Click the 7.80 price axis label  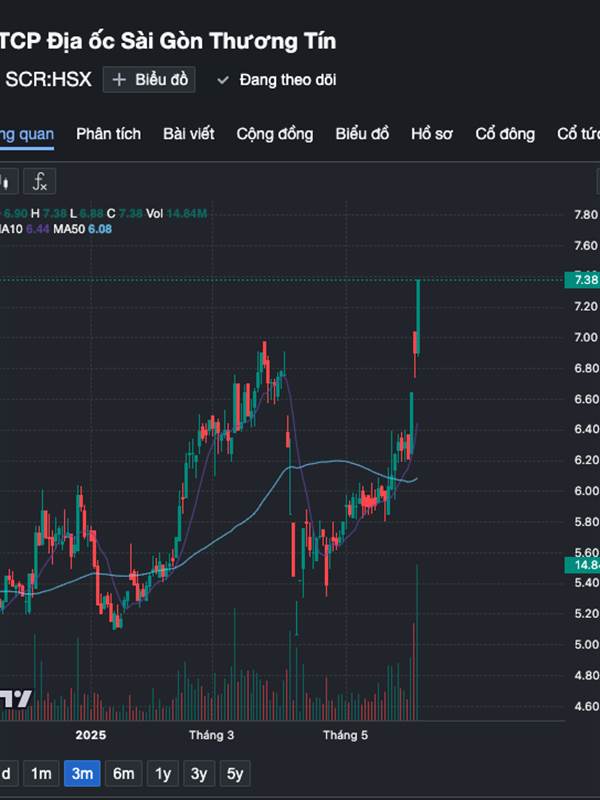coord(586,215)
